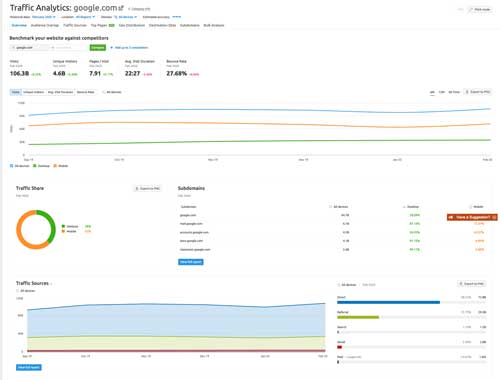The image size is (500, 380).
Task: Click the 22:27 Avg. Visit Duration value
Action: coord(132,73)
